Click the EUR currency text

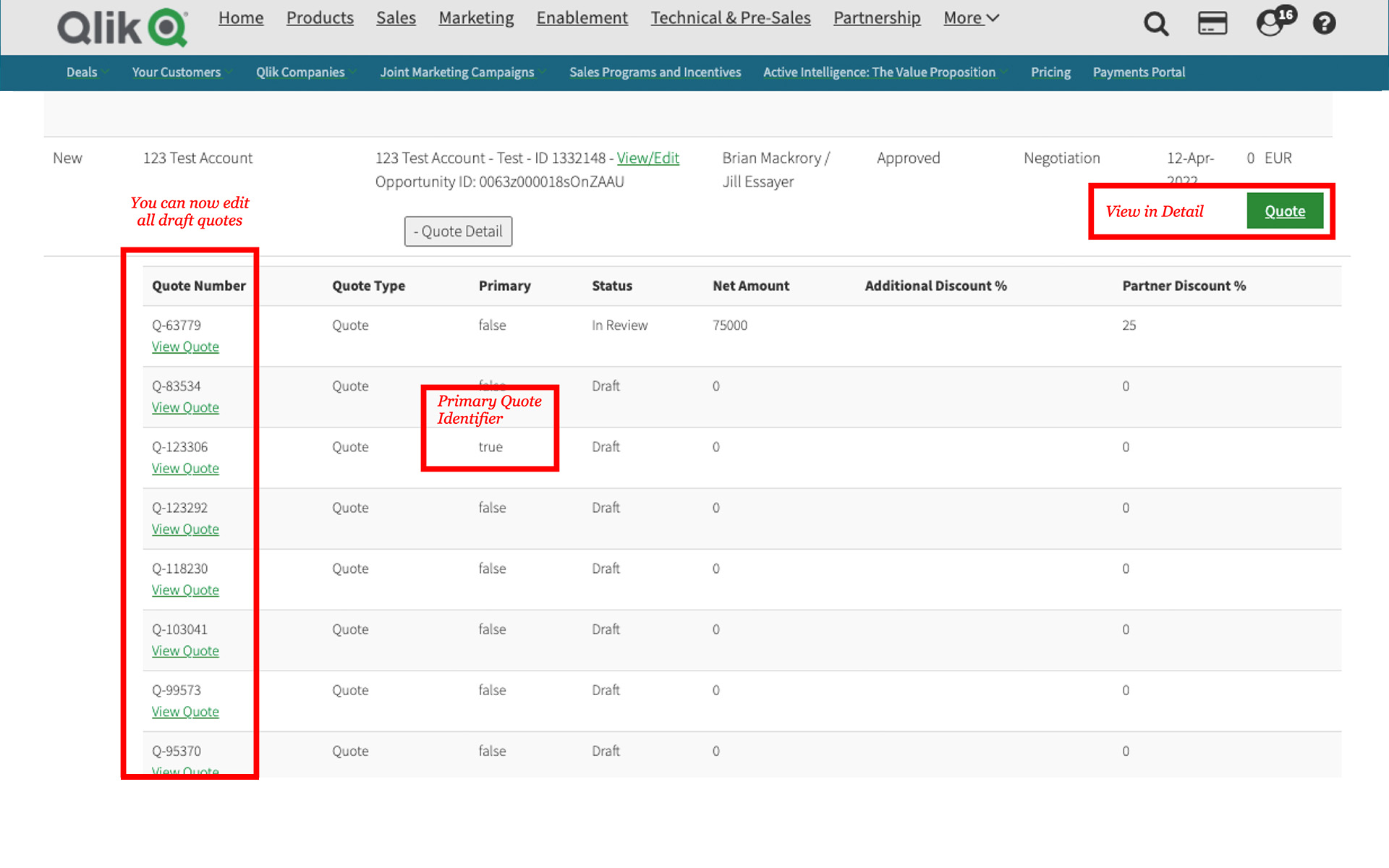(1278, 158)
